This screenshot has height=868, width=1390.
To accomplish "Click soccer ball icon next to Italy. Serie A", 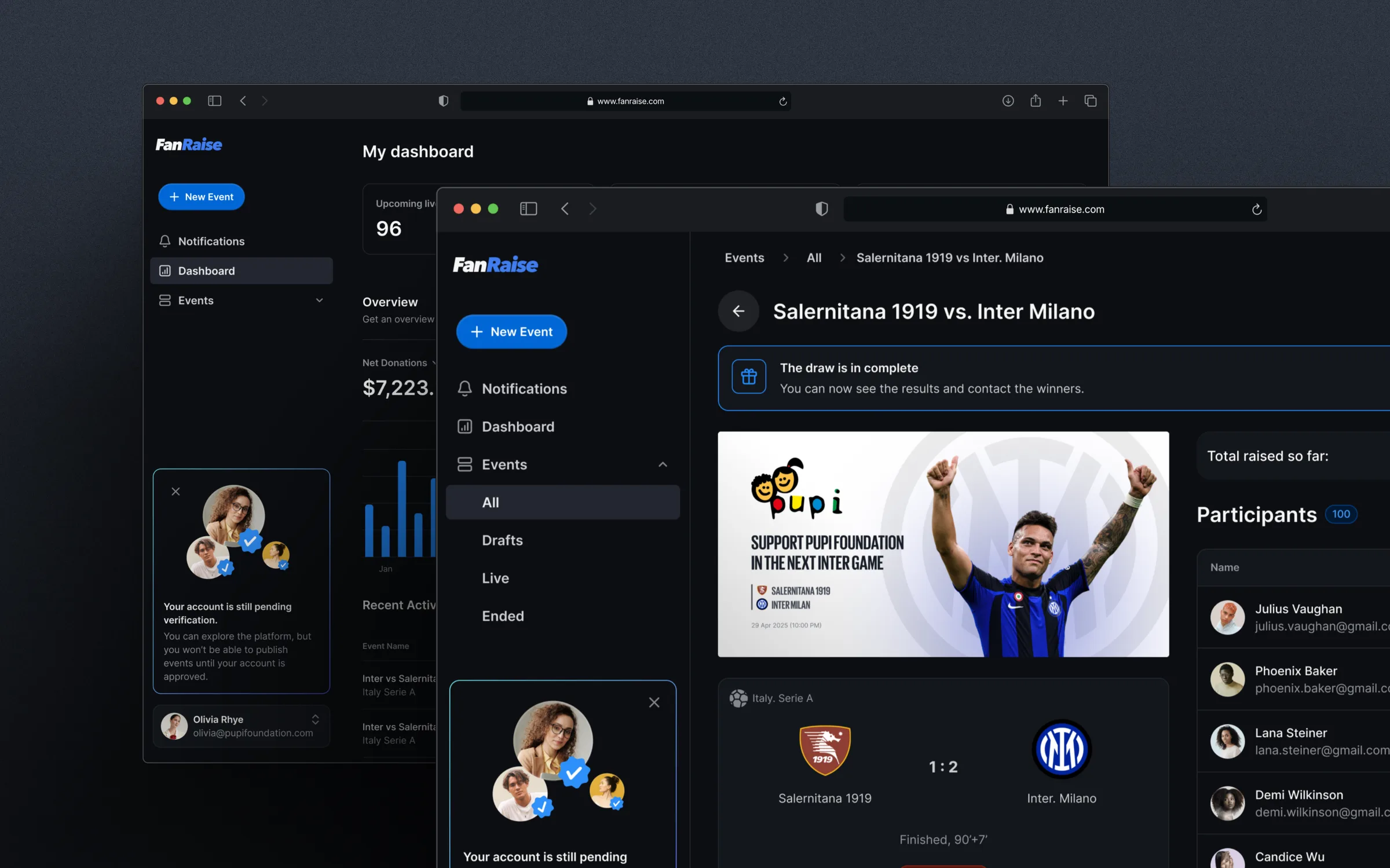I will pyautogui.click(x=738, y=698).
